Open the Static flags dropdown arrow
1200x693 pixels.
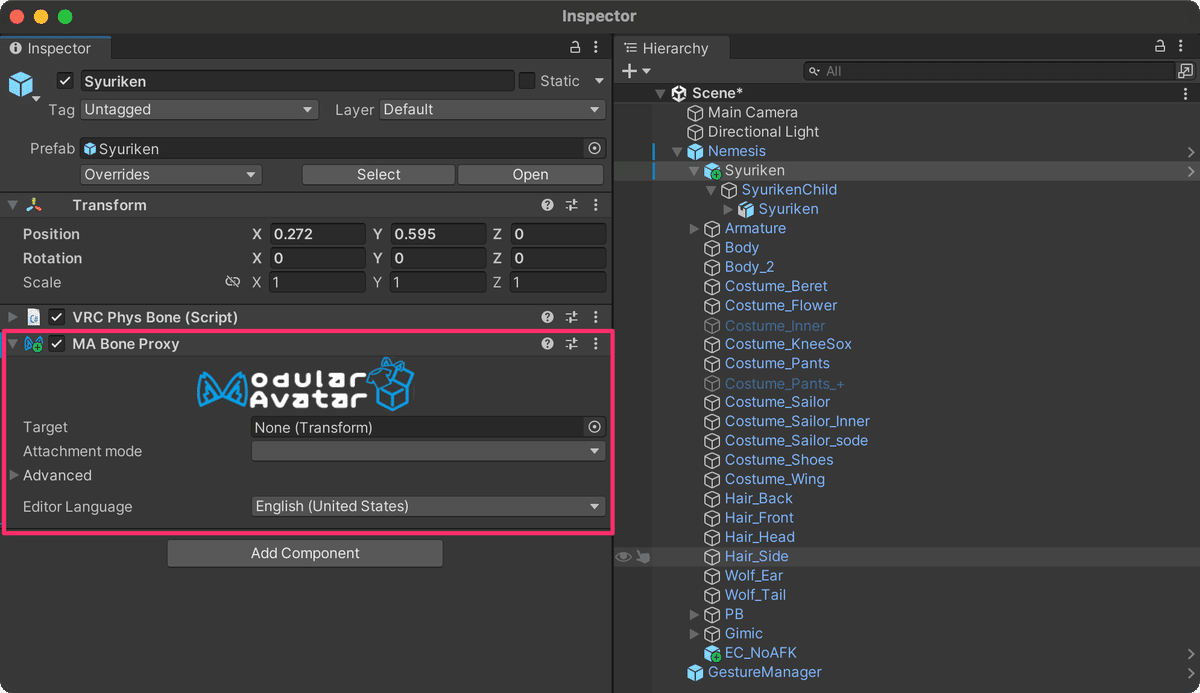[599, 81]
